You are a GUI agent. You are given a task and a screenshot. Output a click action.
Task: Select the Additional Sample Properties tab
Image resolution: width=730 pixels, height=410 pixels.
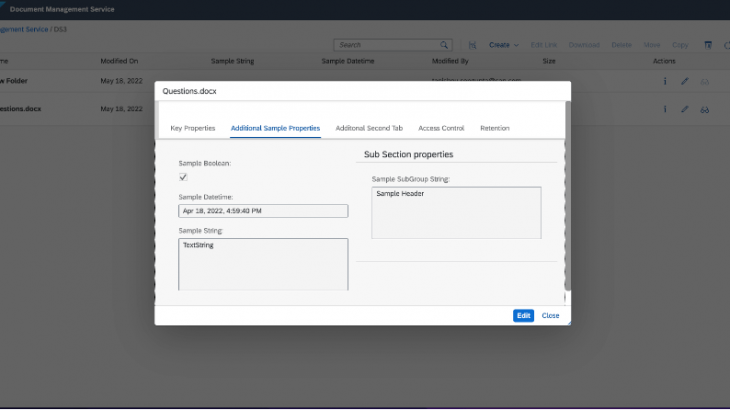coord(275,128)
